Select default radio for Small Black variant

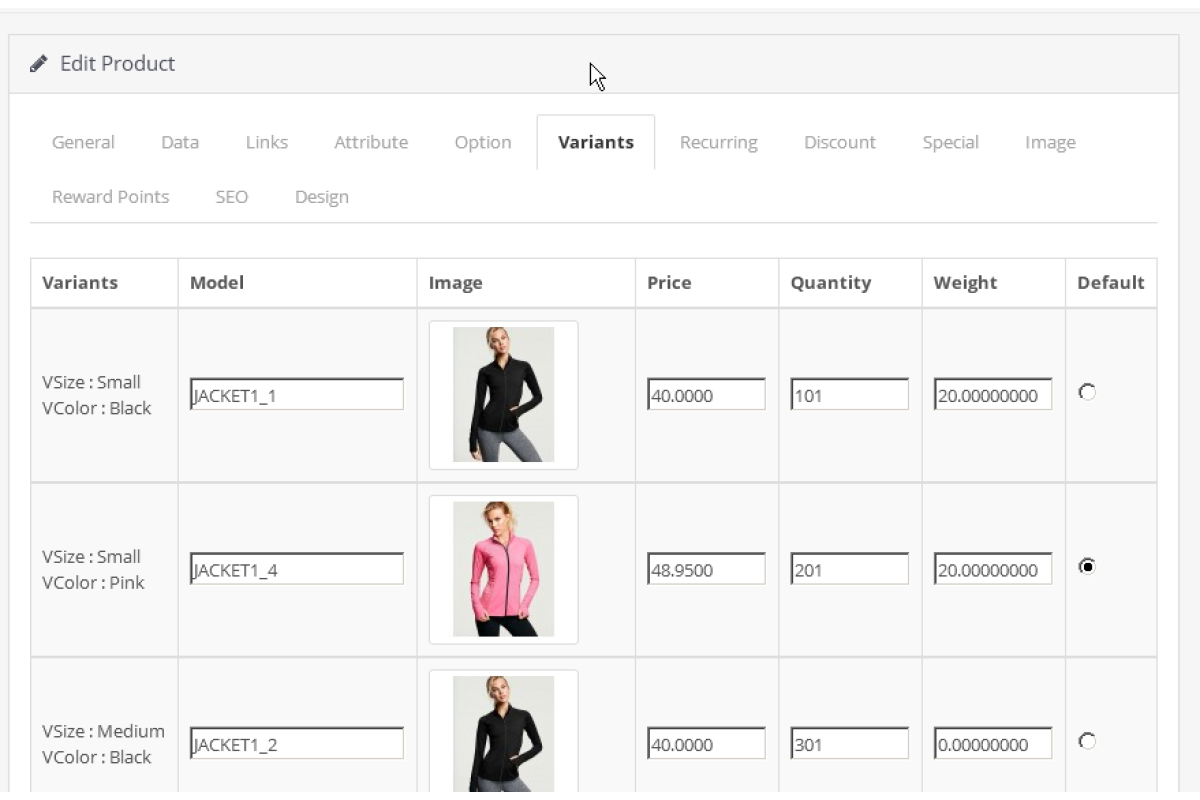(1087, 393)
